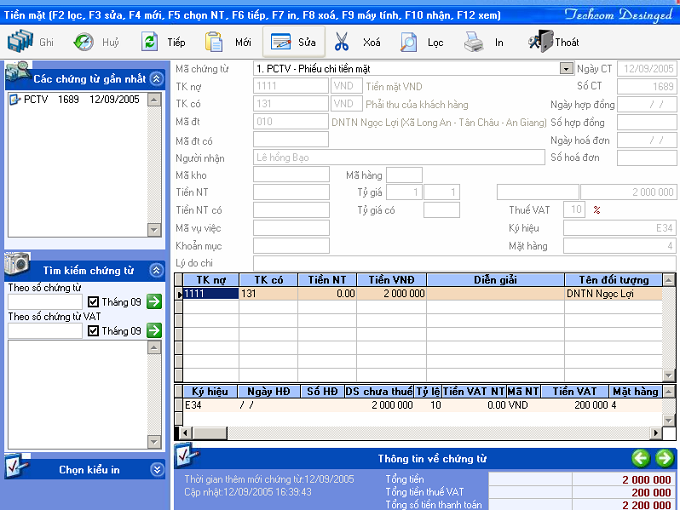Select Tiền VAT cell 200 000
Viewport: 680px width, 510px height.
(x=575, y=405)
